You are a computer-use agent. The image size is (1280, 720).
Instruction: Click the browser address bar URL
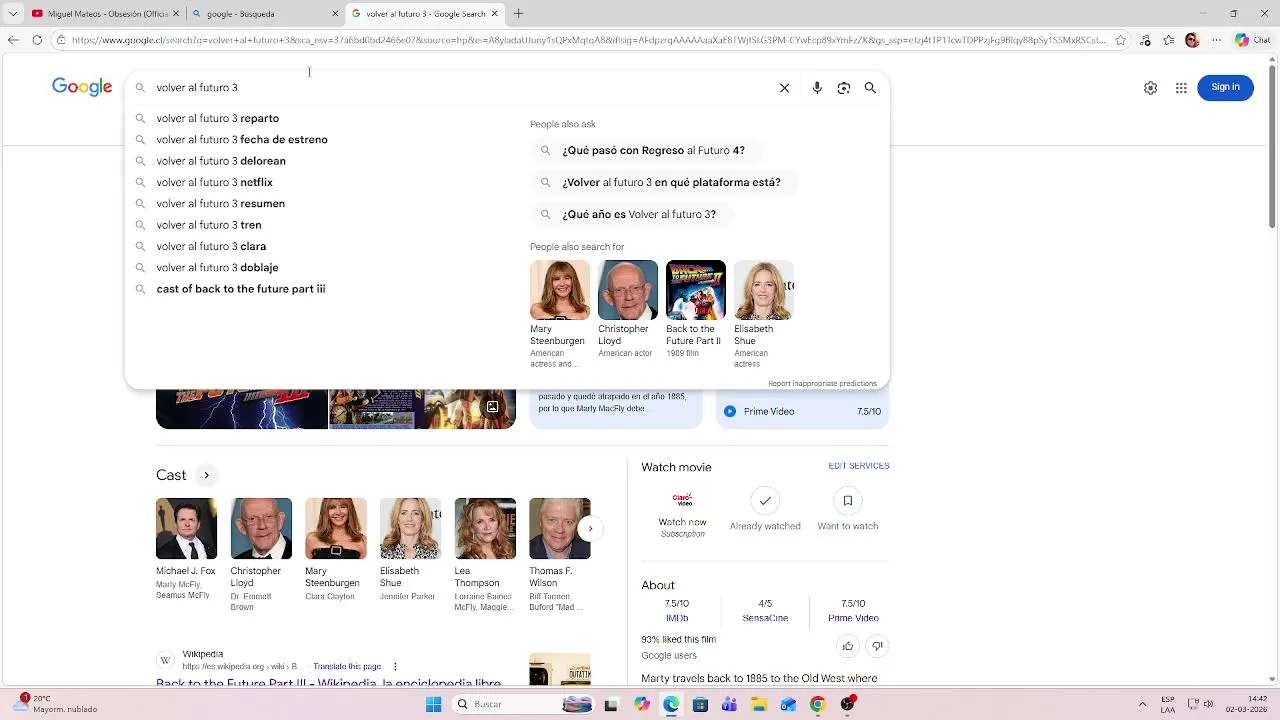click(588, 40)
